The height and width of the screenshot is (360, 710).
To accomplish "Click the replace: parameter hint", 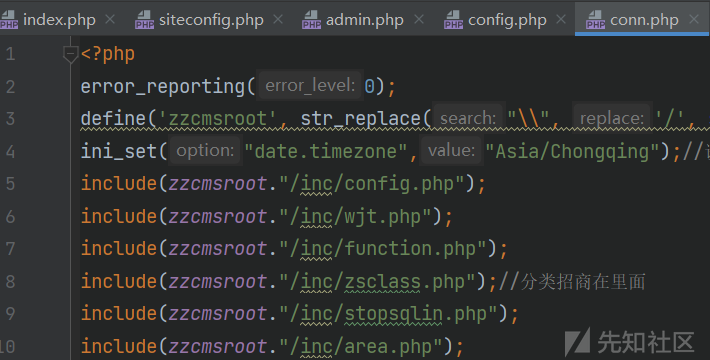I will coord(611,118).
